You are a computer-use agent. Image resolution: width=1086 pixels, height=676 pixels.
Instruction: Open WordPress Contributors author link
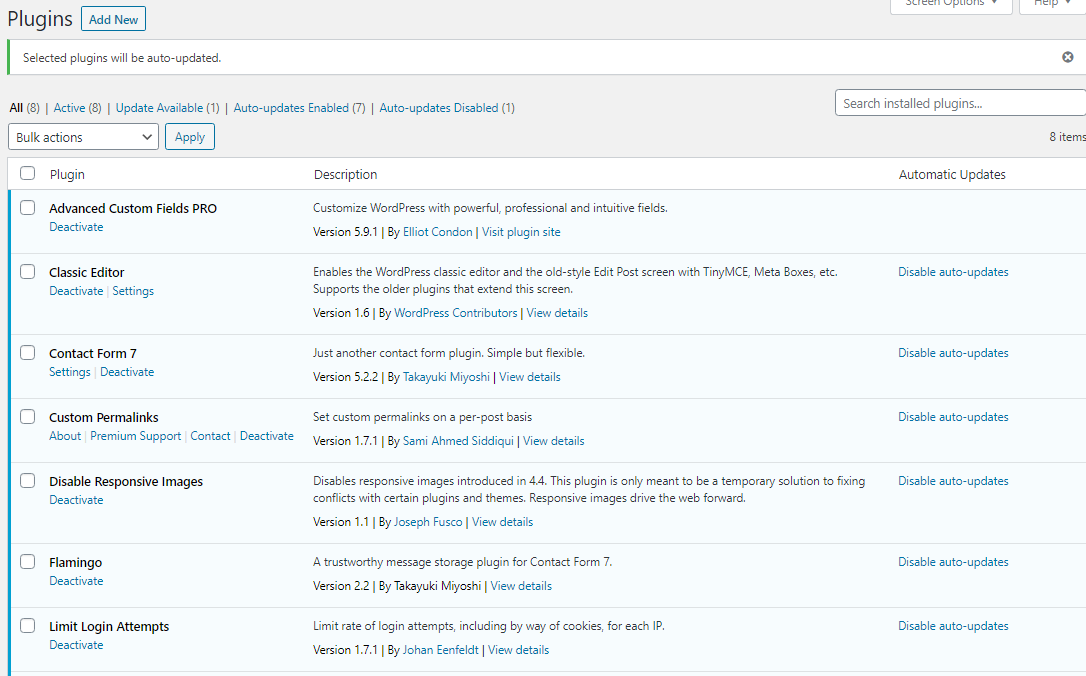pos(456,313)
